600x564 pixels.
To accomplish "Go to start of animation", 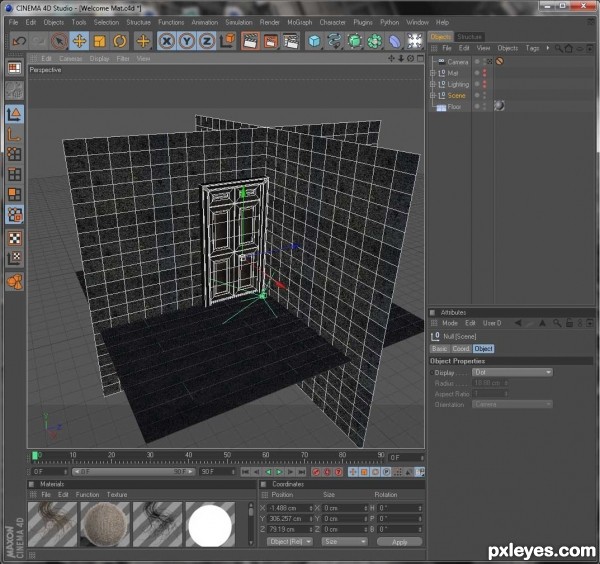I will coord(245,472).
